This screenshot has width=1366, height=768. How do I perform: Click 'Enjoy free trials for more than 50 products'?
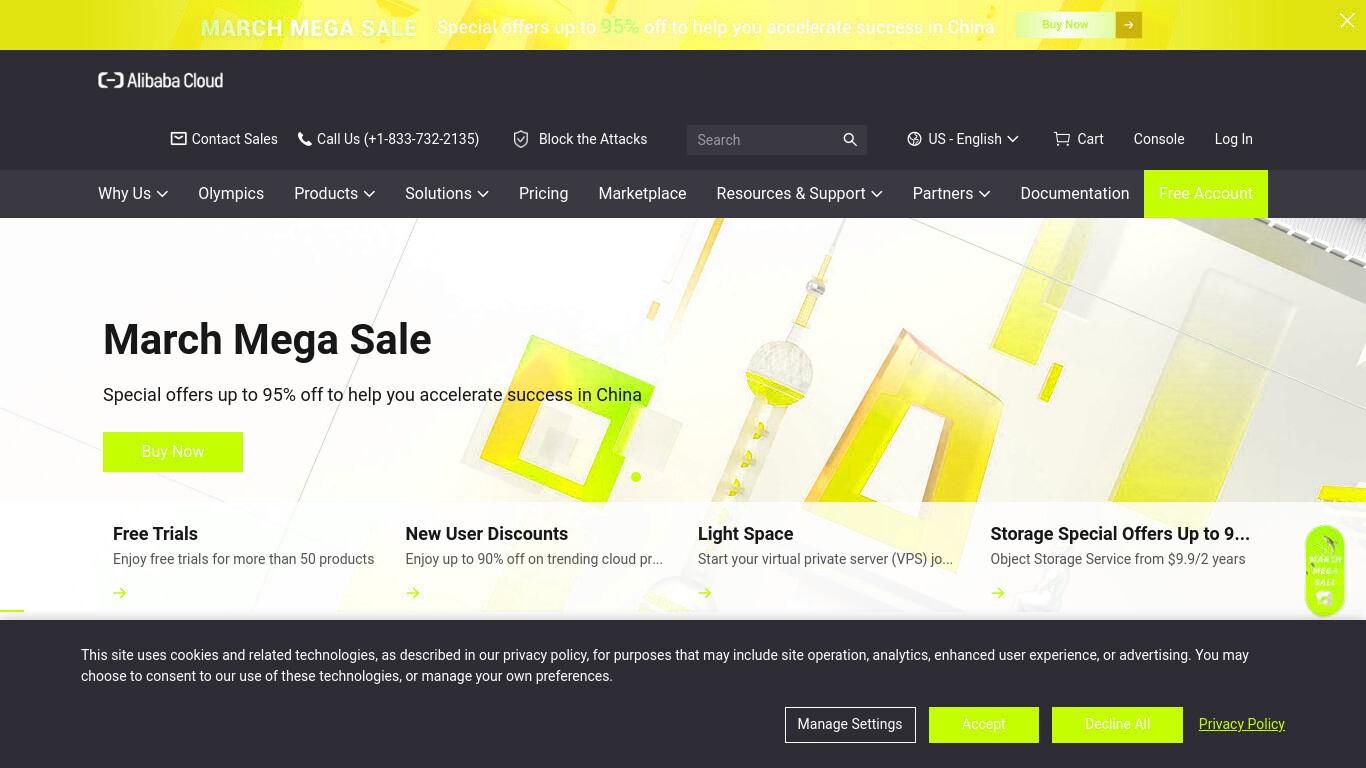[x=244, y=559]
